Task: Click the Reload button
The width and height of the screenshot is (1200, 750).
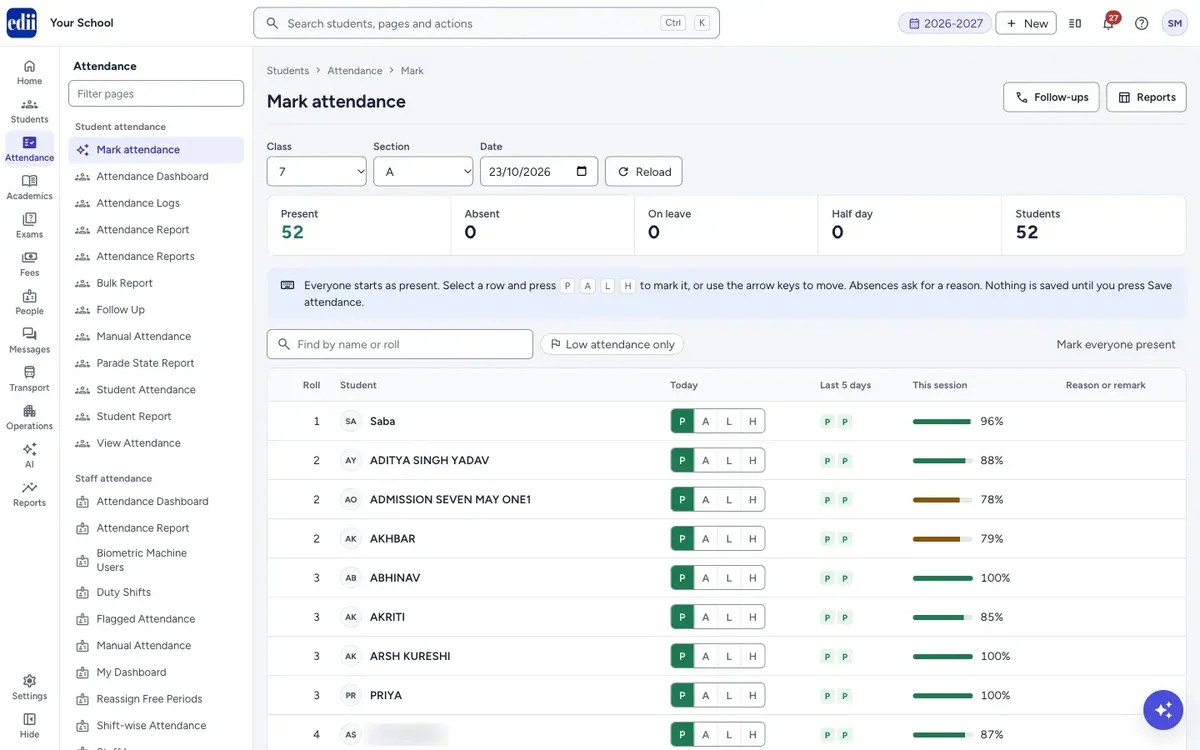Action: point(644,171)
